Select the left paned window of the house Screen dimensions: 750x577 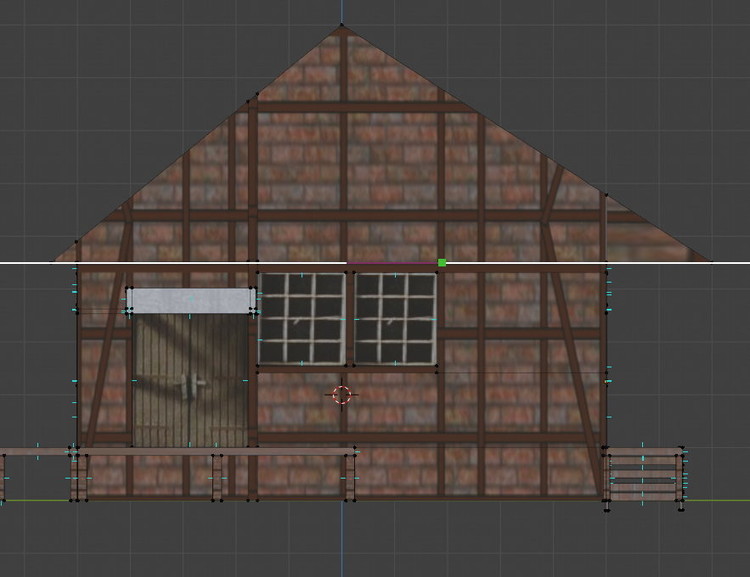coord(302,318)
